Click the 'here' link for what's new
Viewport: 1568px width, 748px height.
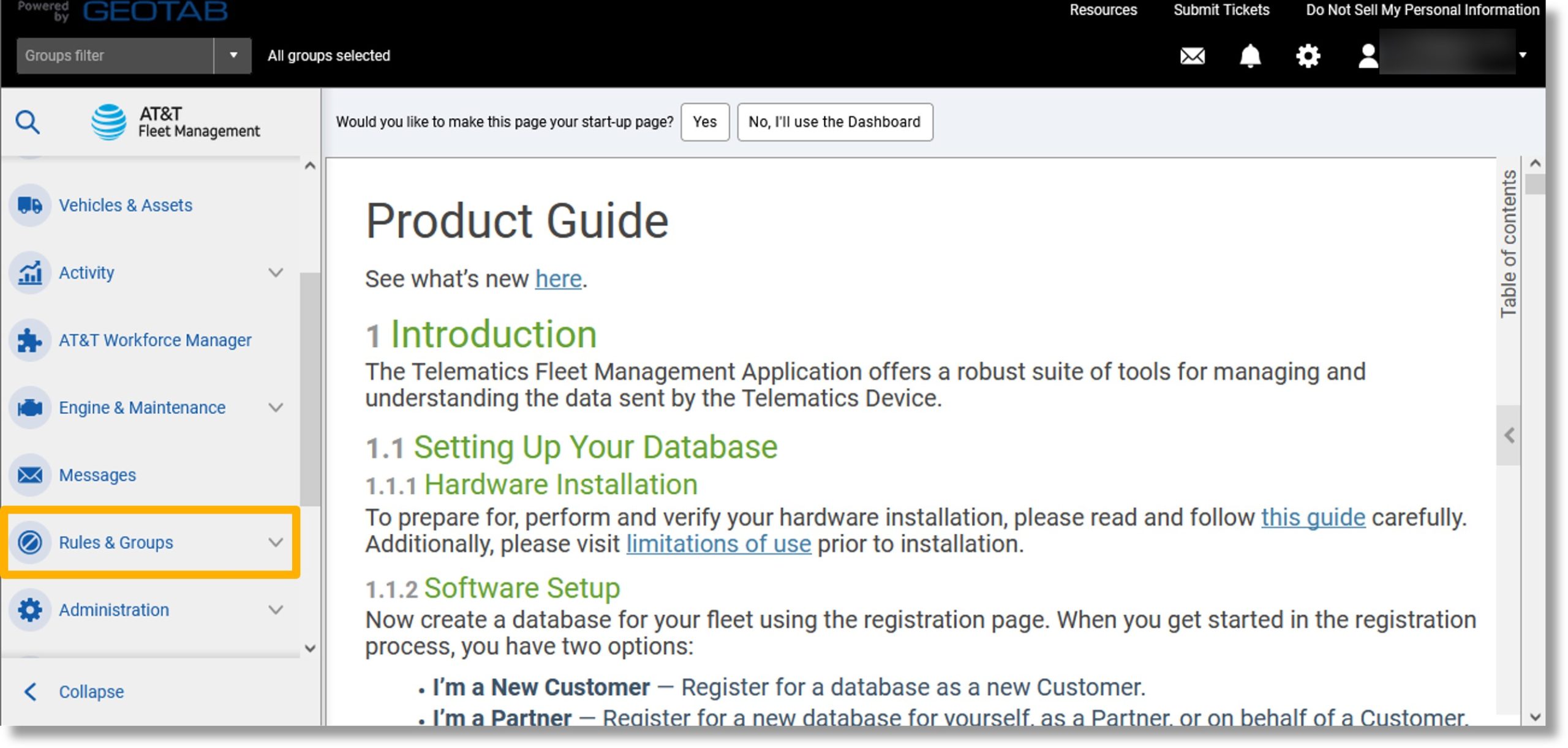click(558, 278)
